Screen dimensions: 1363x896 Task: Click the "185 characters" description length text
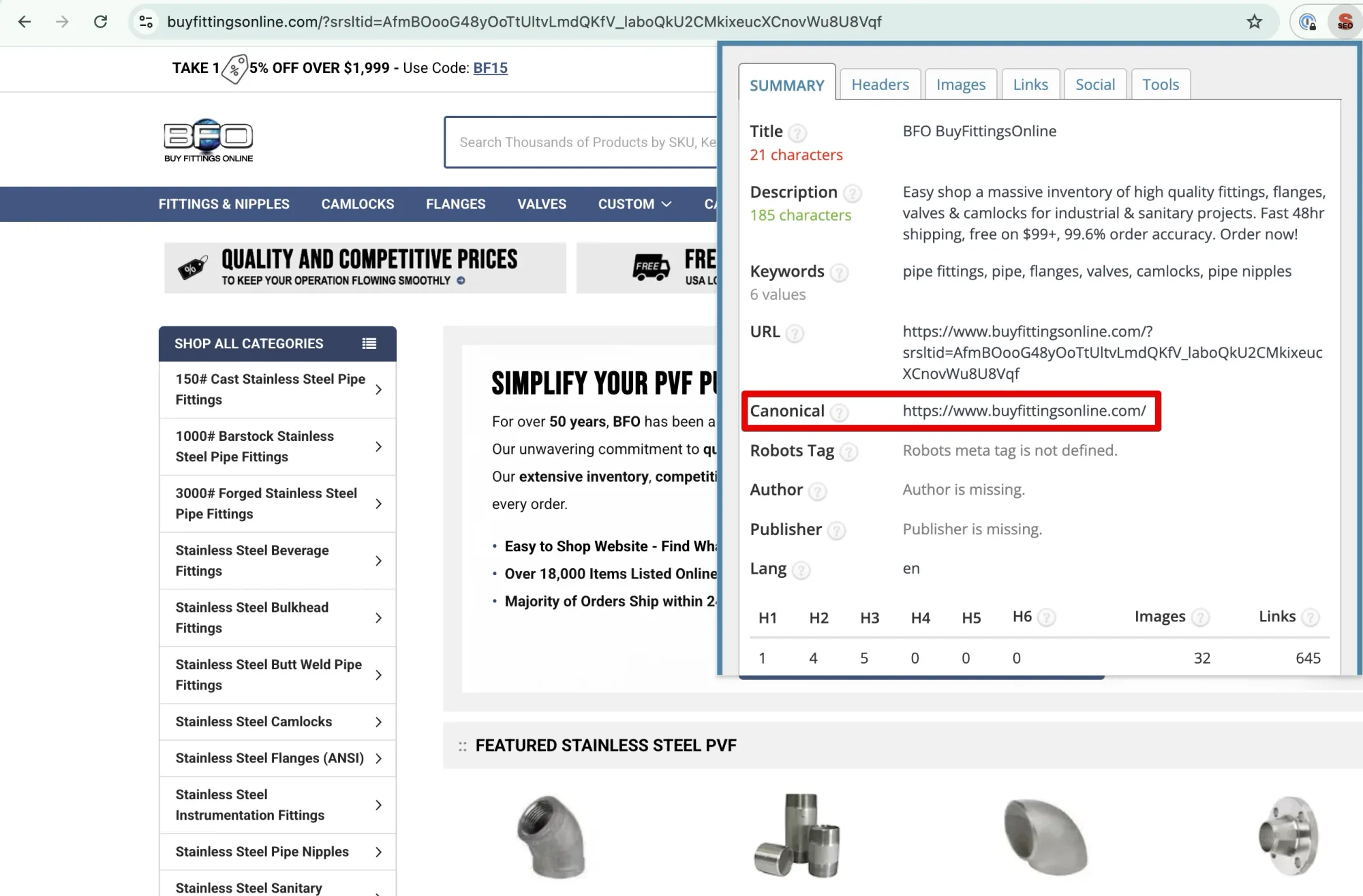tap(801, 215)
